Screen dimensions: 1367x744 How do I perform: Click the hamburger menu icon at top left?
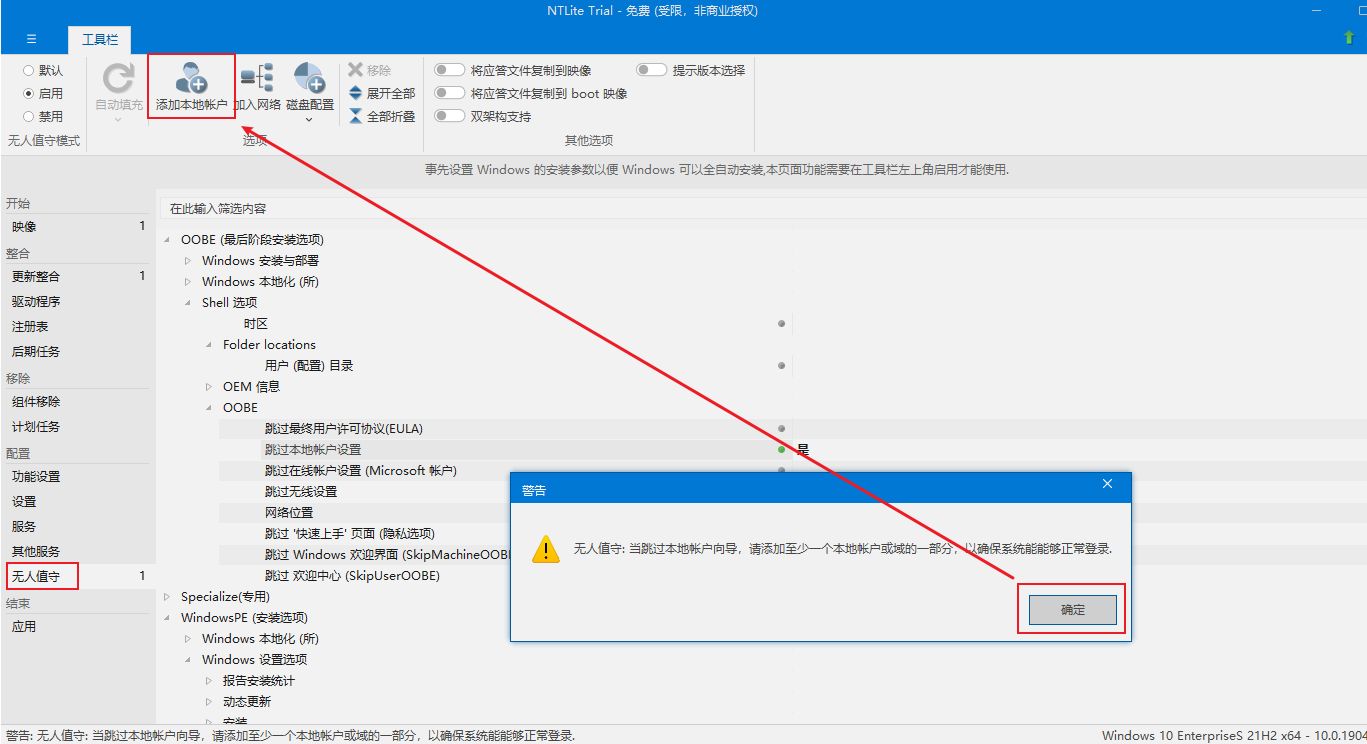(31, 39)
